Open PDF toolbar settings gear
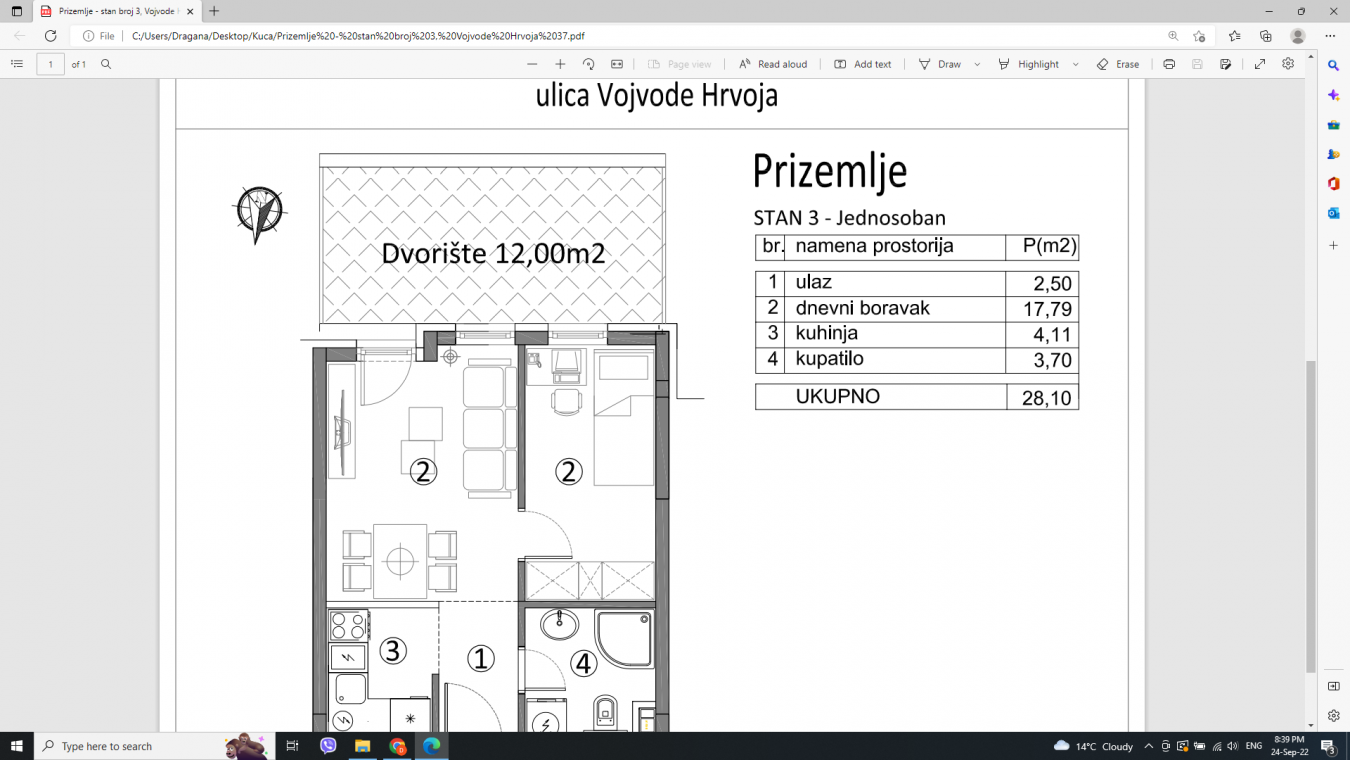 click(1288, 64)
